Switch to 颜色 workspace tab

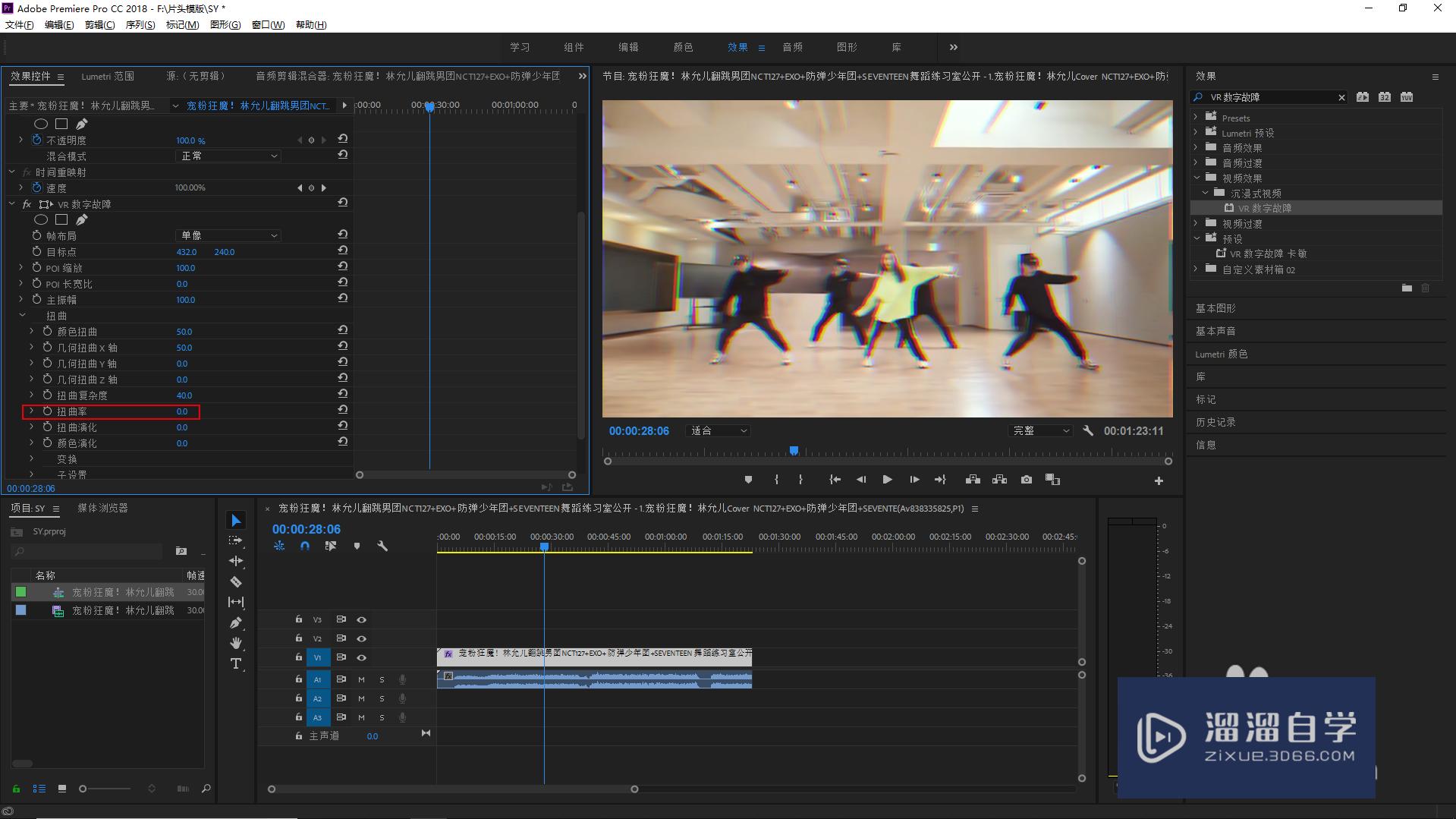pyautogui.click(x=683, y=47)
